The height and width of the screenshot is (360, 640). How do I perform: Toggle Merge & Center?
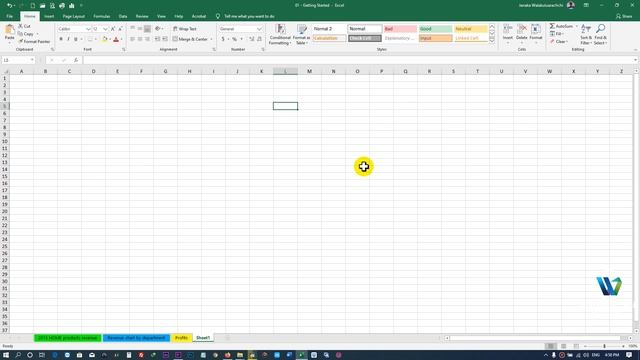190,39
